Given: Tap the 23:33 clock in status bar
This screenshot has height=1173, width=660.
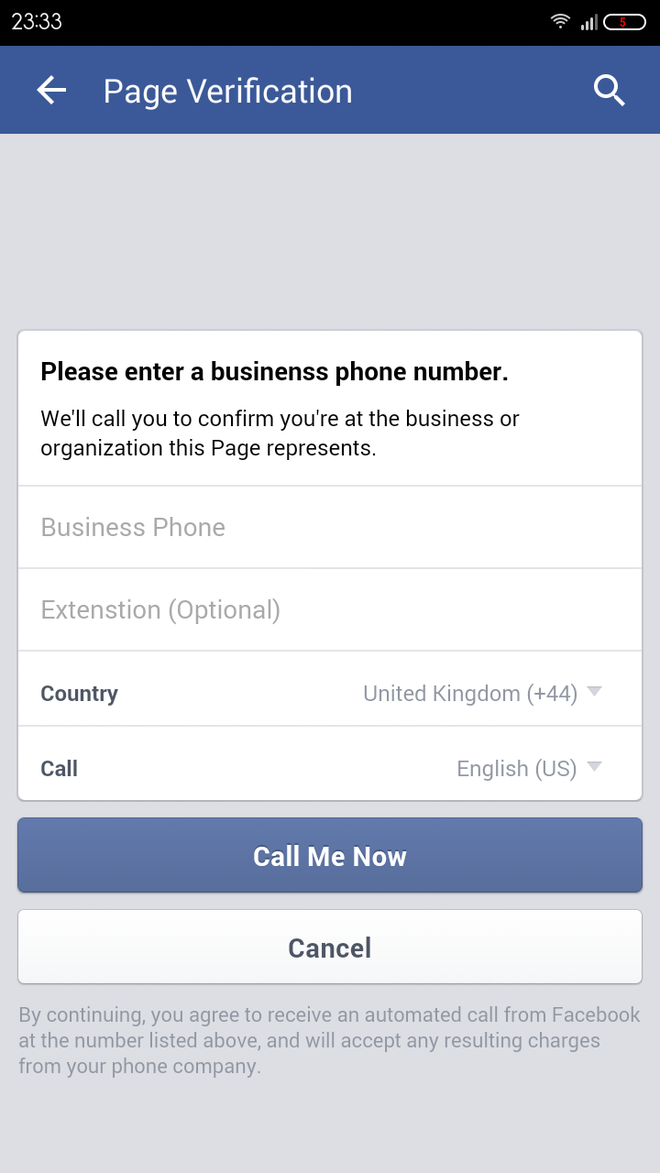Looking at the screenshot, I should point(37,22).
